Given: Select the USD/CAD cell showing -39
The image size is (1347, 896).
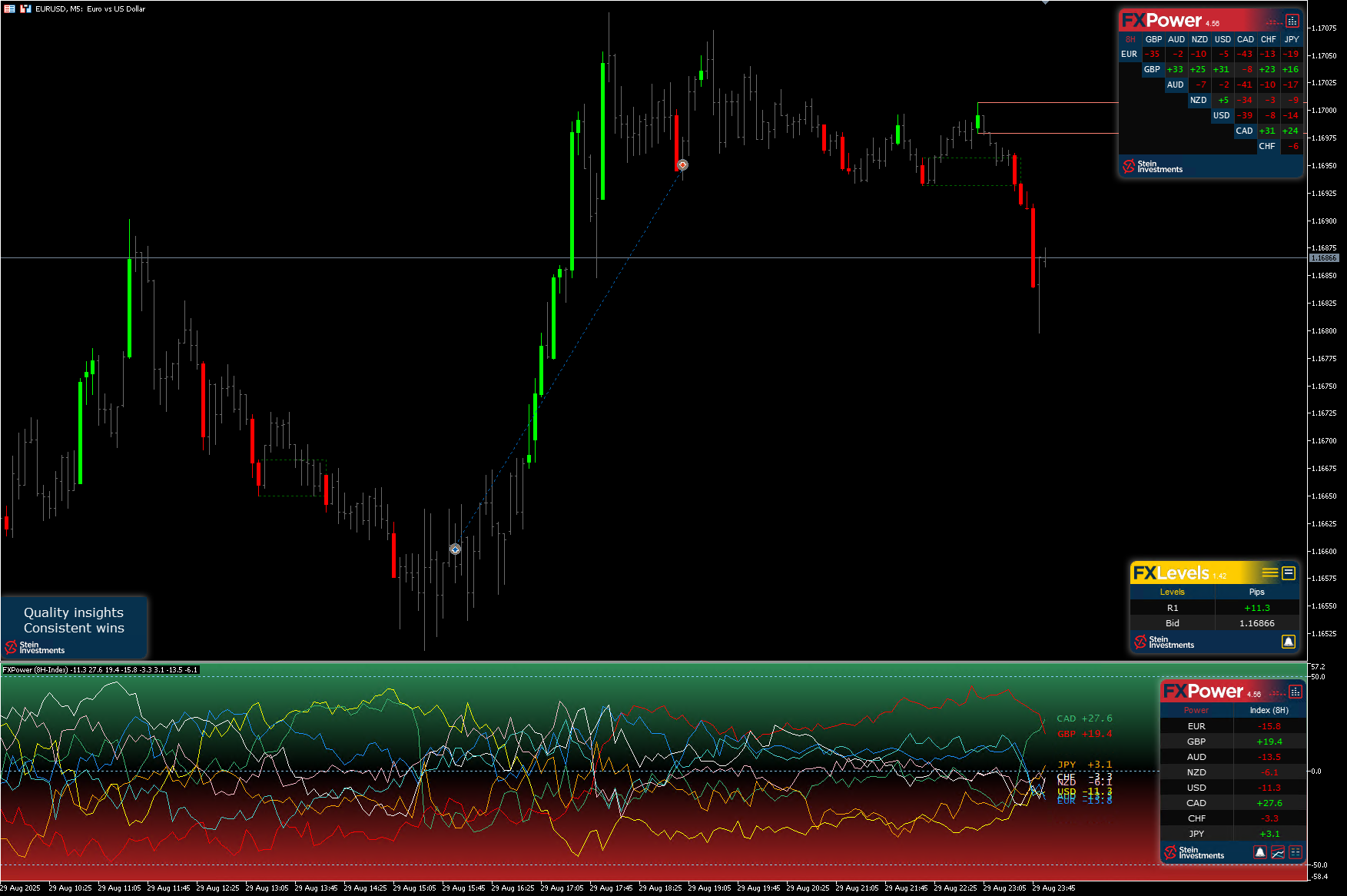Looking at the screenshot, I should (x=1245, y=116).
